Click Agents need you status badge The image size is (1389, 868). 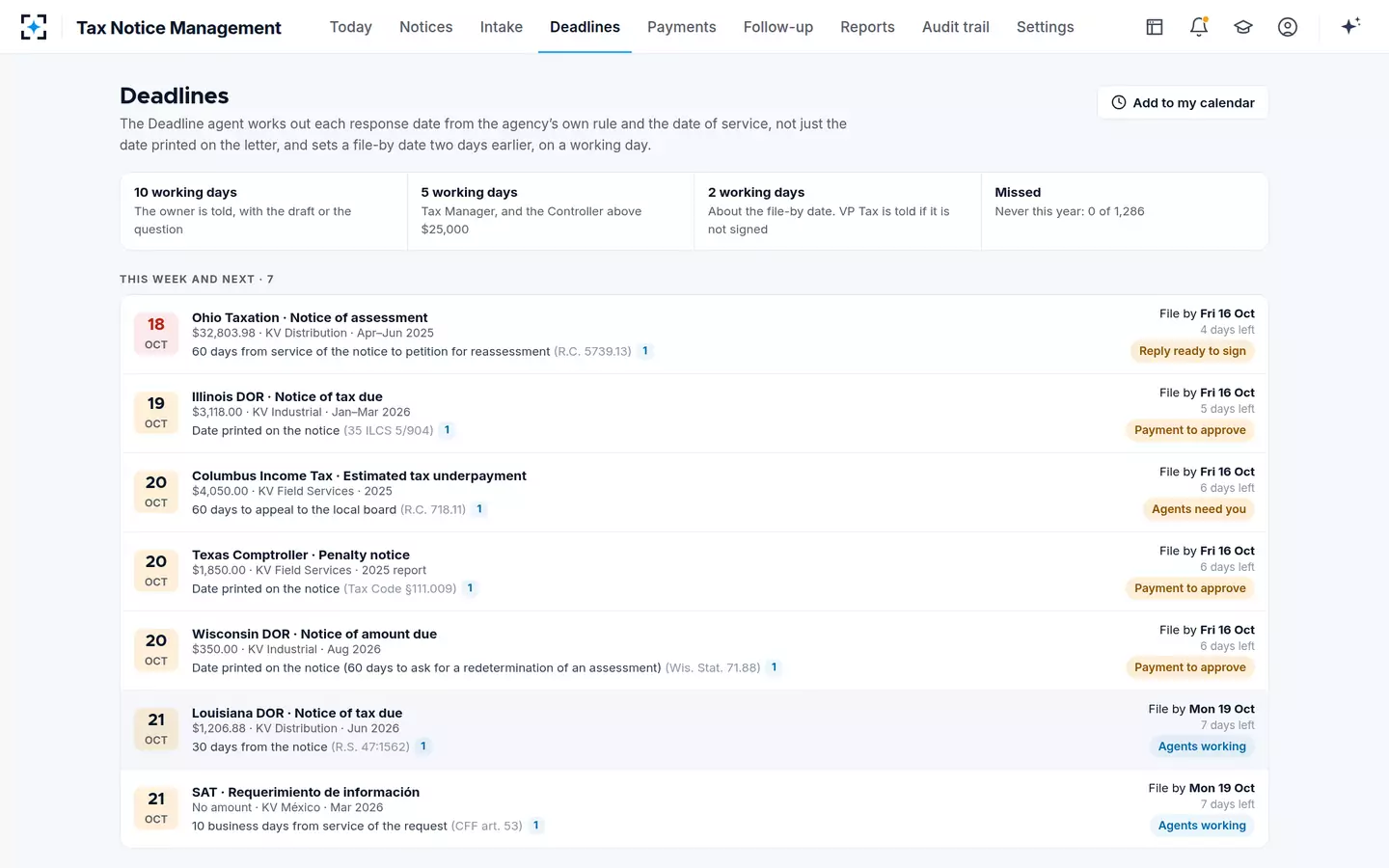tap(1199, 509)
